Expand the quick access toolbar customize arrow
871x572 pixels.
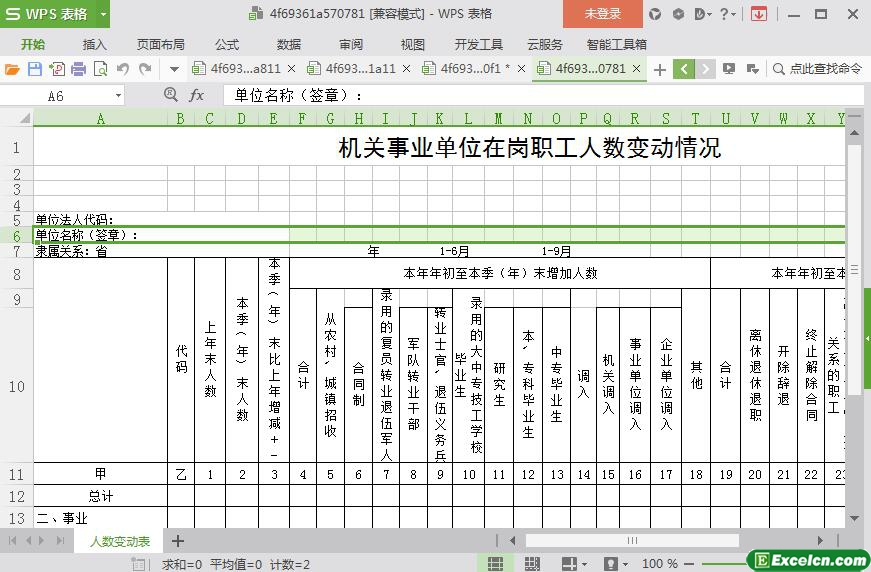[x=174, y=69]
